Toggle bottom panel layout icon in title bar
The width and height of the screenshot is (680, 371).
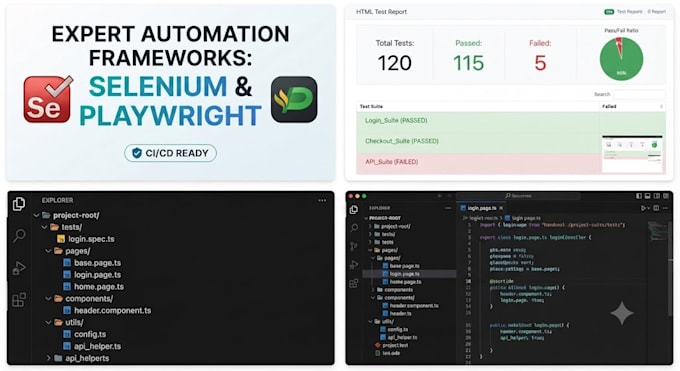[647, 196]
